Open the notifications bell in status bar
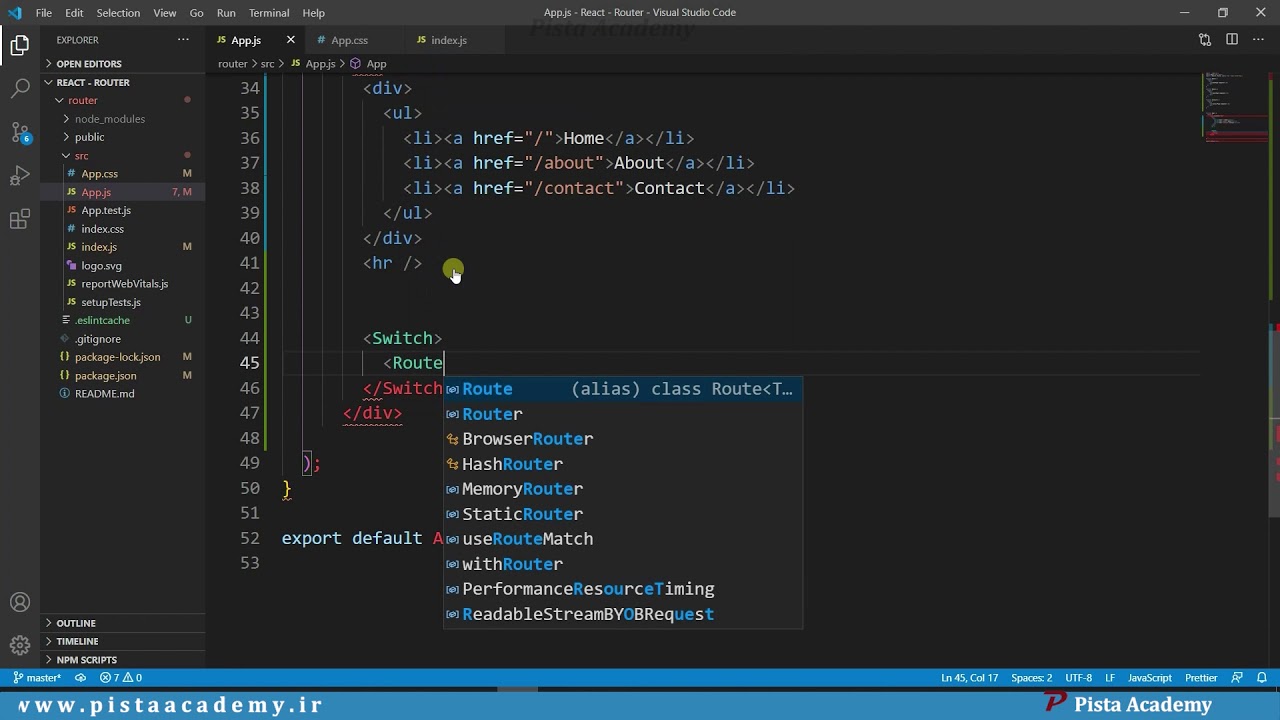The height and width of the screenshot is (720, 1280). click(x=1263, y=678)
